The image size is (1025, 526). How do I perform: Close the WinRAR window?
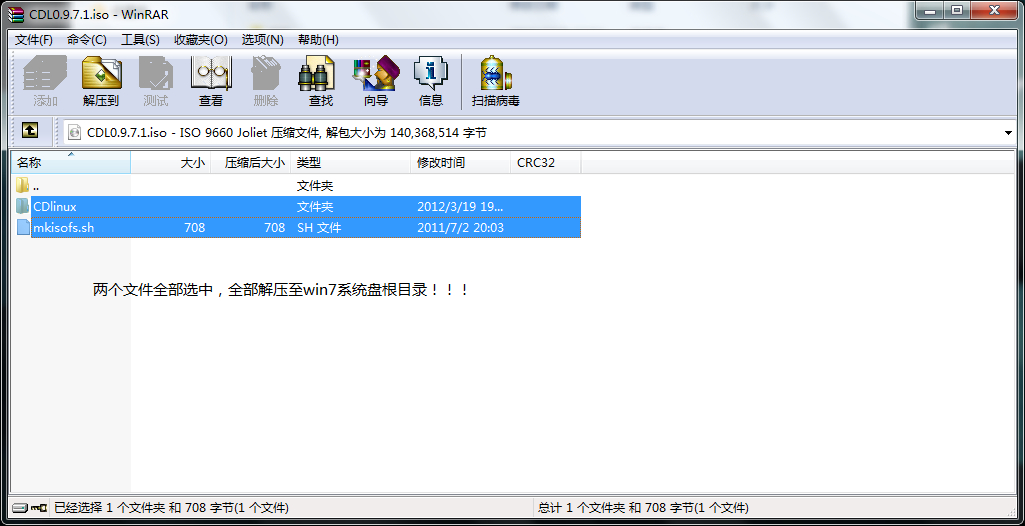[x=994, y=10]
